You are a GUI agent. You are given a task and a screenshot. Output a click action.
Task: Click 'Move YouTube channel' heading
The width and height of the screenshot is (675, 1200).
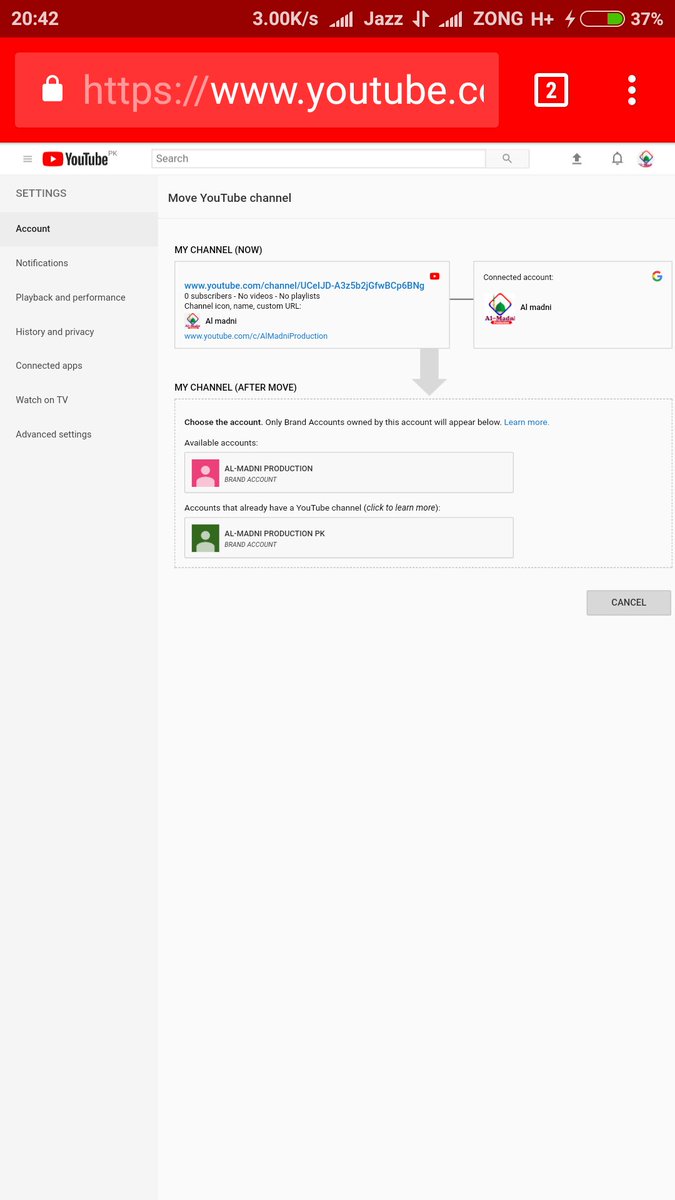click(x=230, y=198)
